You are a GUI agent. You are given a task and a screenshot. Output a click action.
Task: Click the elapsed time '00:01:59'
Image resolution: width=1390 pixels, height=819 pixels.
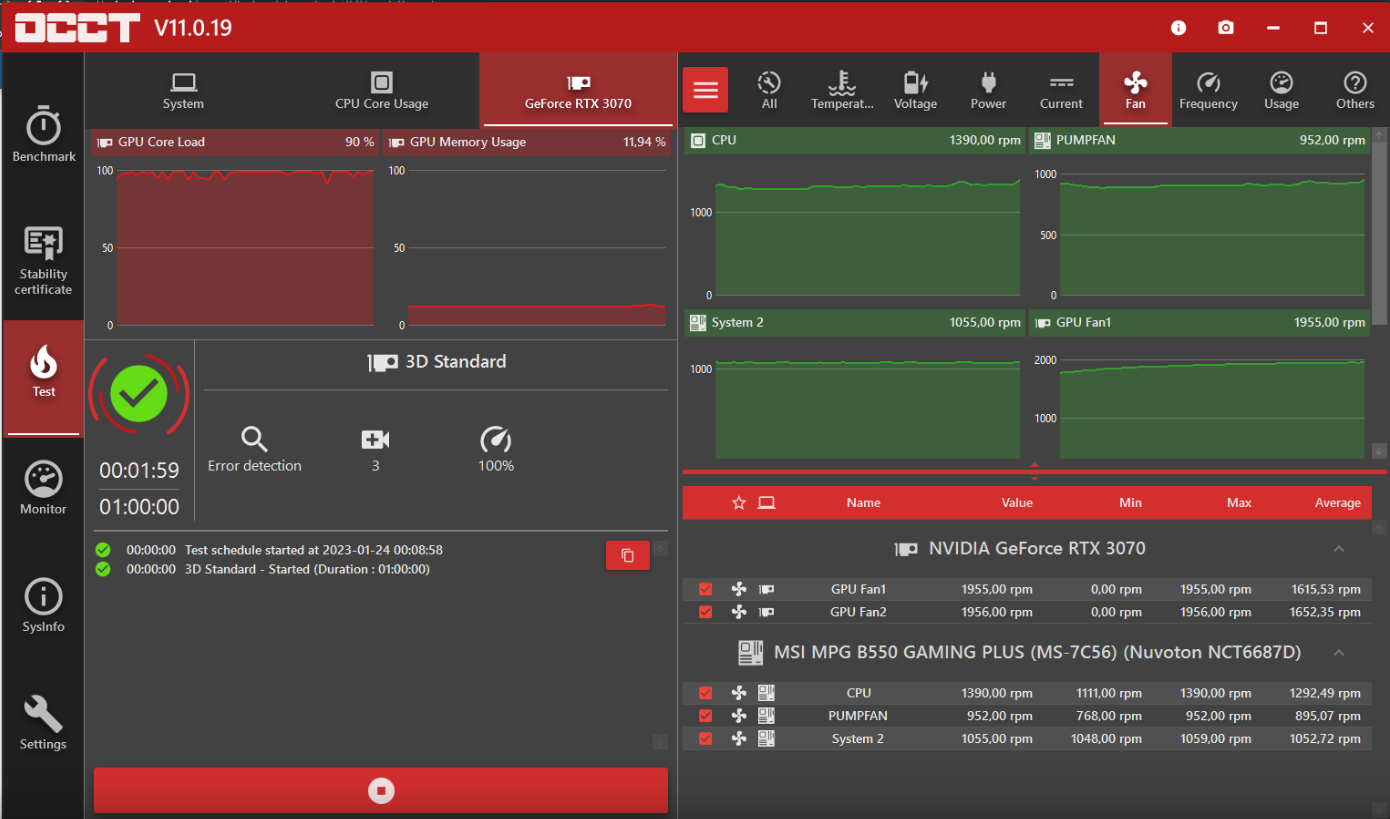[x=139, y=470]
